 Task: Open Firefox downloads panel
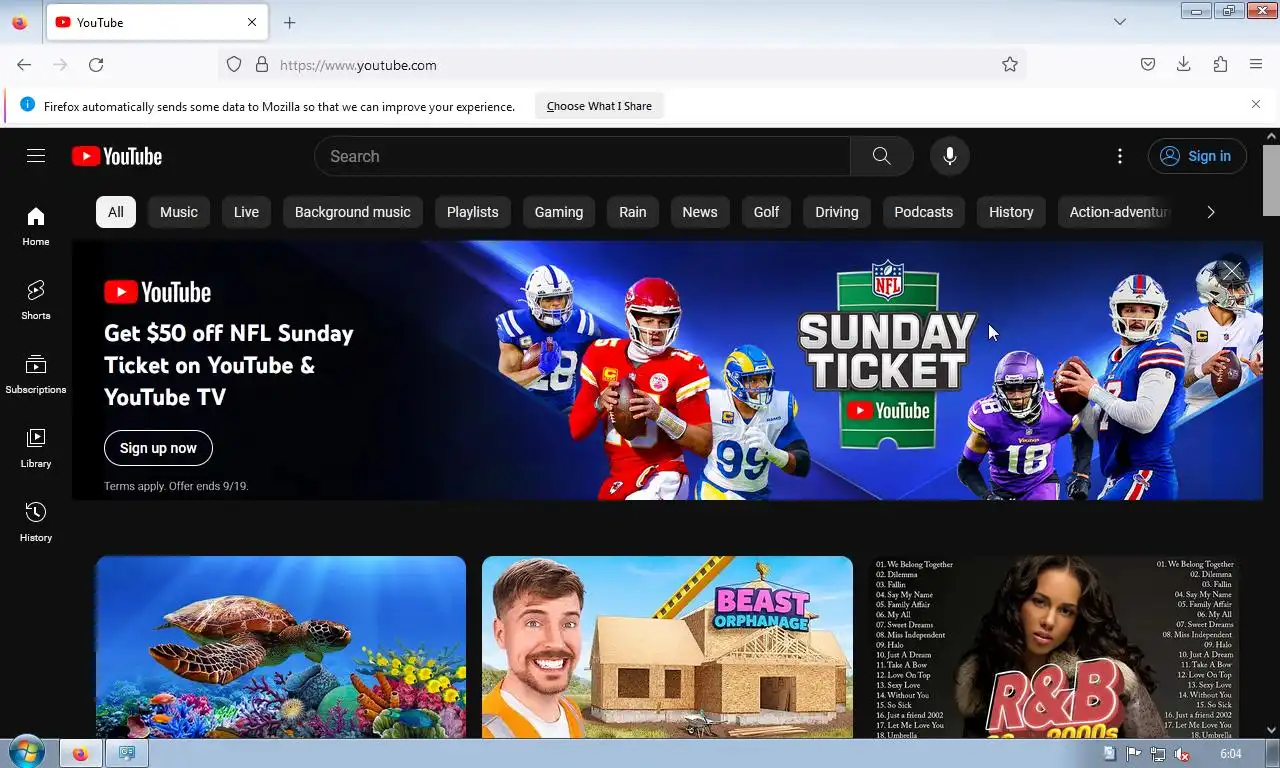click(x=1184, y=65)
